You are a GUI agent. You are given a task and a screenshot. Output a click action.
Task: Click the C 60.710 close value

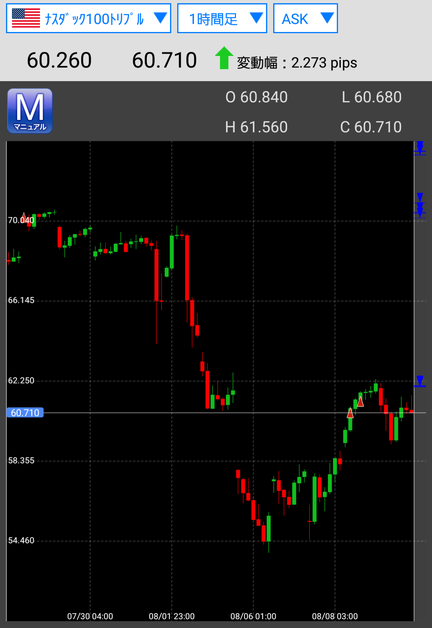click(x=371, y=127)
